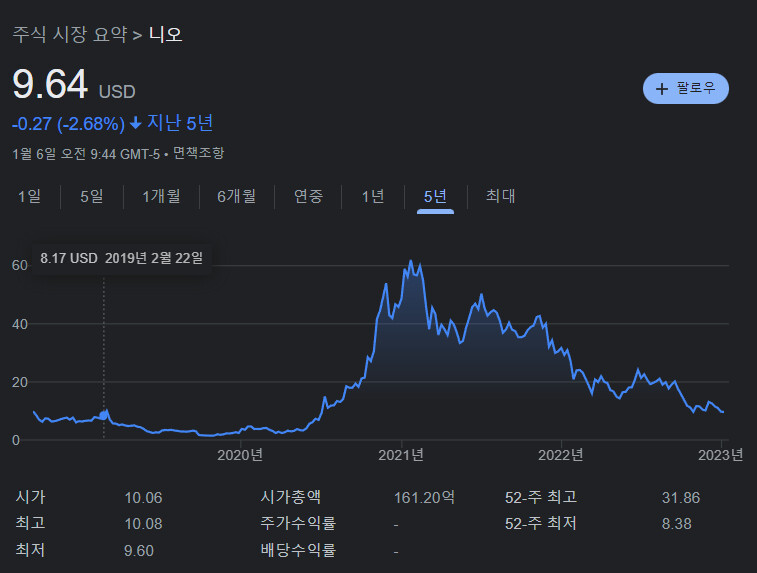Click the 최고 value 10.08
The height and width of the screenshot is (573, 757).
tap(143, 524)
